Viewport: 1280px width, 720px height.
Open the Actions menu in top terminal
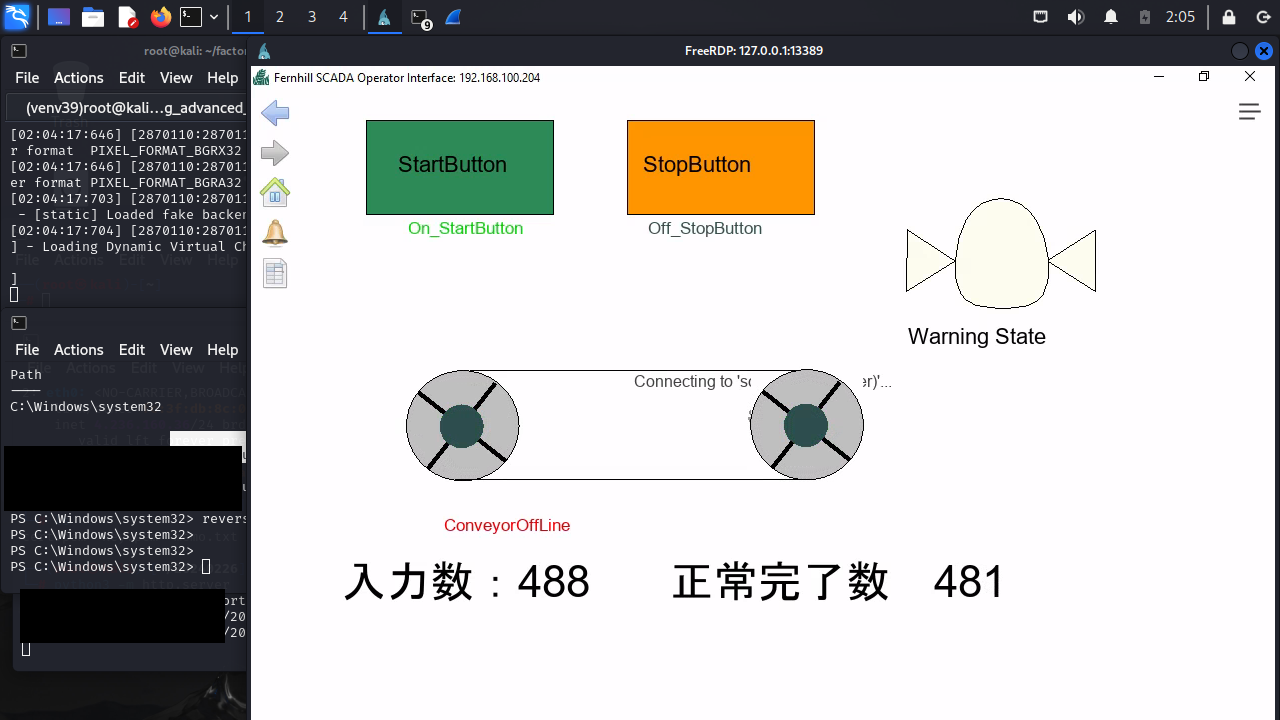pos(78,78)
